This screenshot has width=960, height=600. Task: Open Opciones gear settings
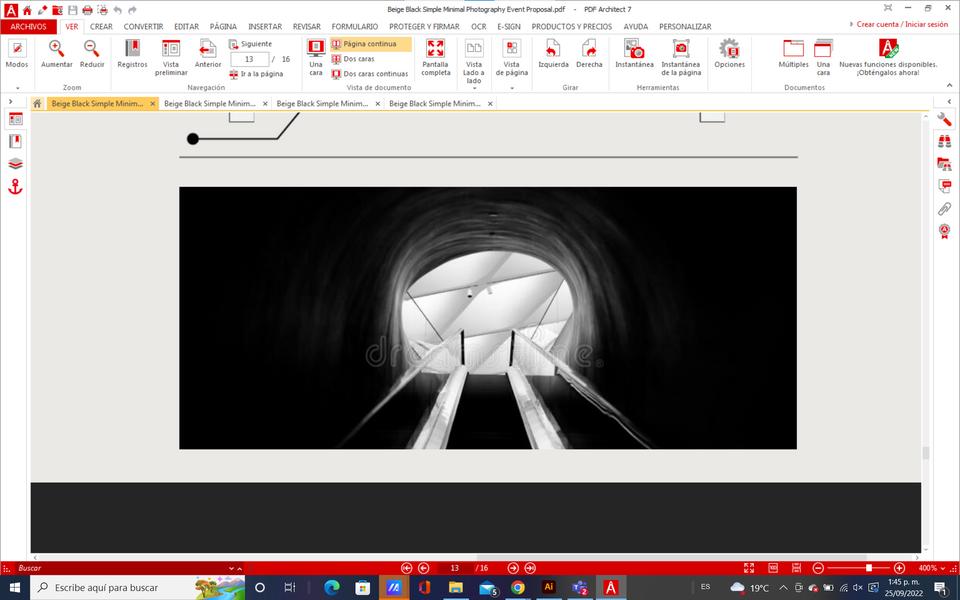click(729, 54)
